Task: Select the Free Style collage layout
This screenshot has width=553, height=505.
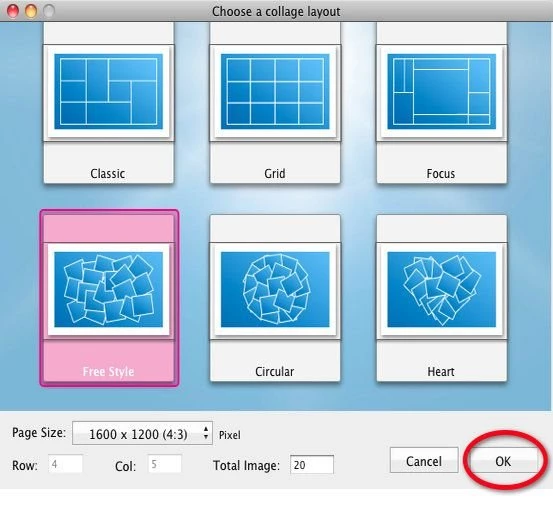Action: click(x=109, y=298)
